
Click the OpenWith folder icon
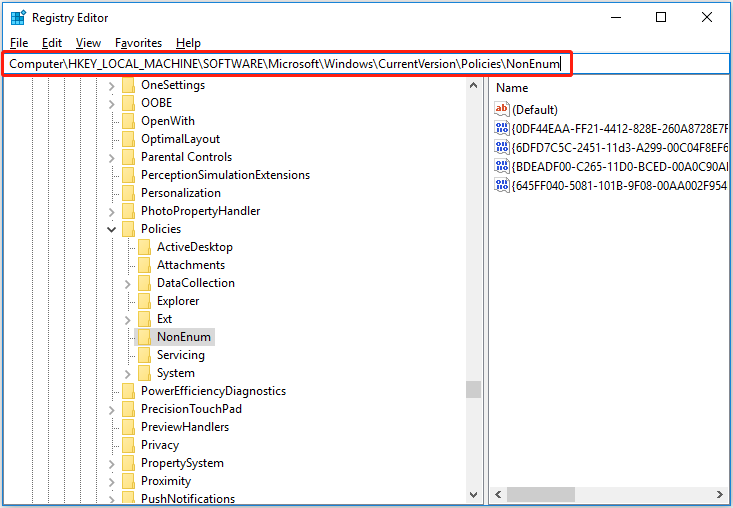click(128, 122)
